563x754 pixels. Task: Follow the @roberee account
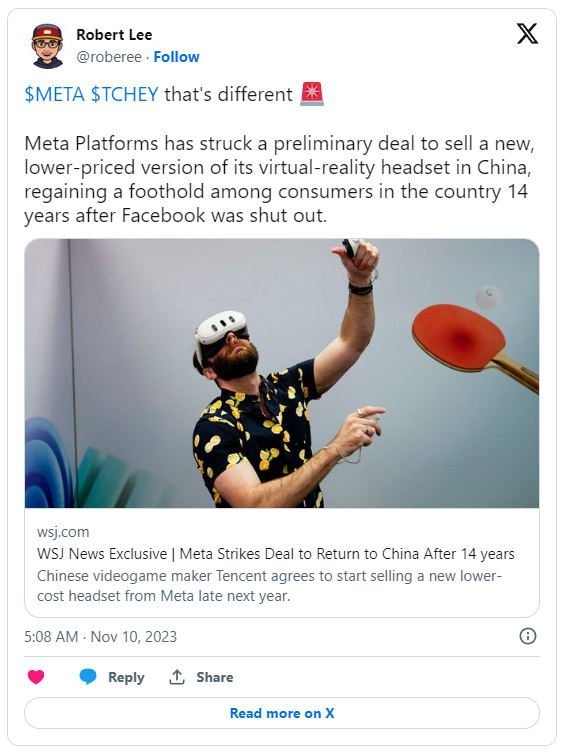(x=176, y=57)
